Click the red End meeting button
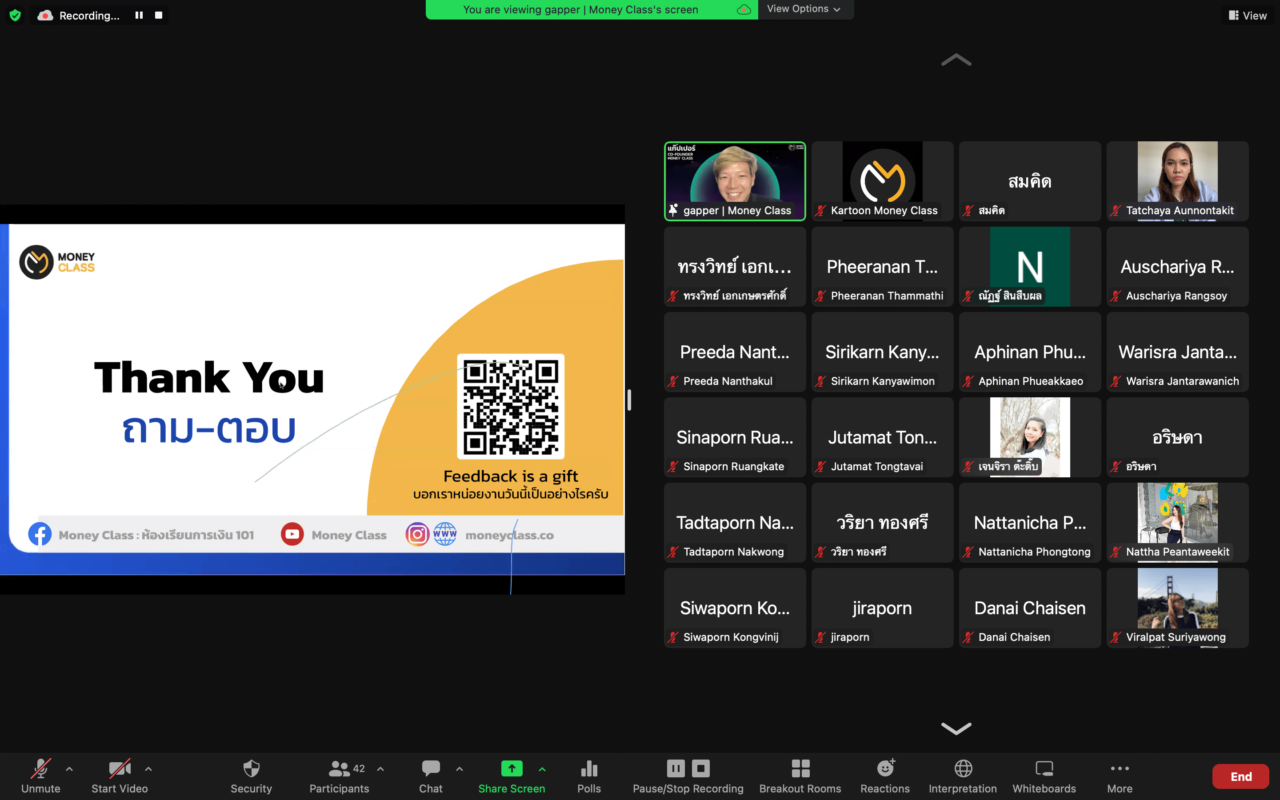This screenshot has height=800, width=1280. pos(1240,776)
